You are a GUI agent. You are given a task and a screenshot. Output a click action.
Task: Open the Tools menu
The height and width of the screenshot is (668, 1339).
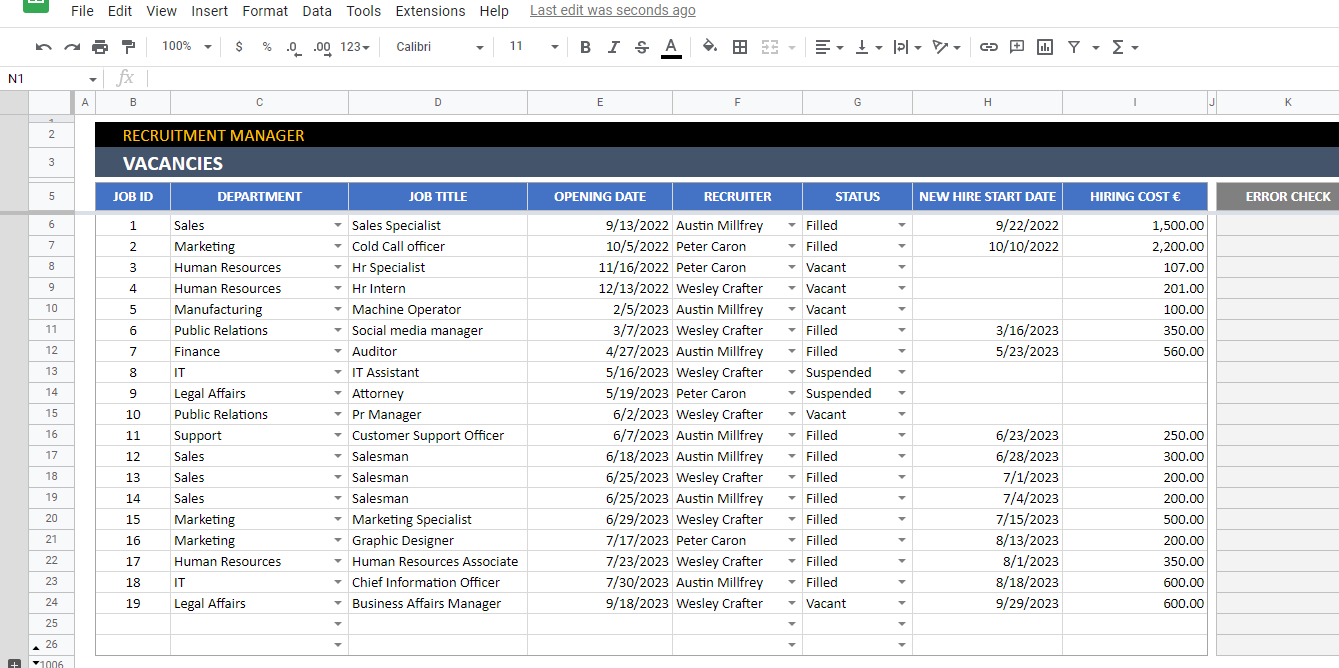tap(364, 11)
